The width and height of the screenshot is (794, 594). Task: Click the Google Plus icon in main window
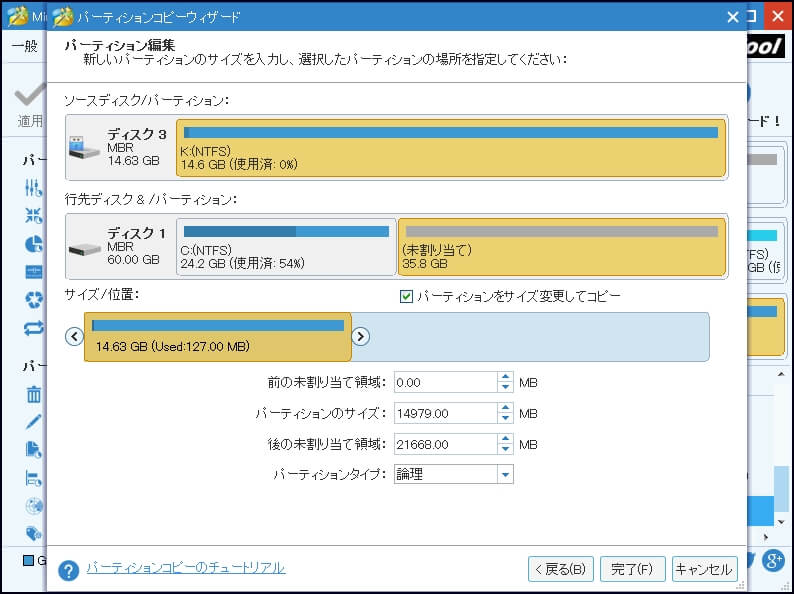pos(773,561)
